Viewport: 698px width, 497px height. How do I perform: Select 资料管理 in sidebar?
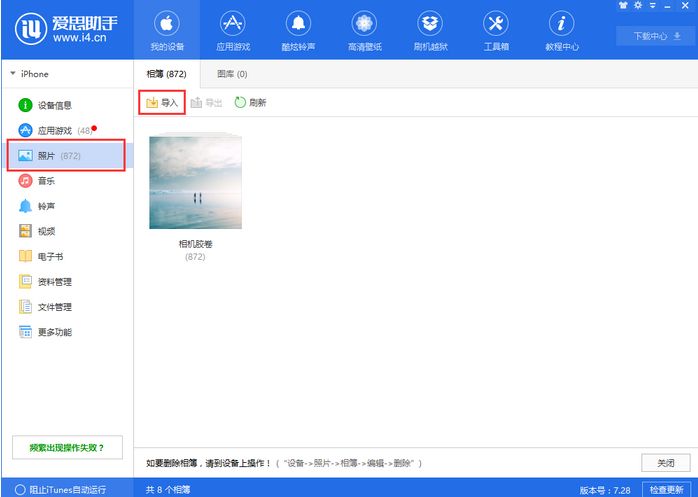pos(67,282)
